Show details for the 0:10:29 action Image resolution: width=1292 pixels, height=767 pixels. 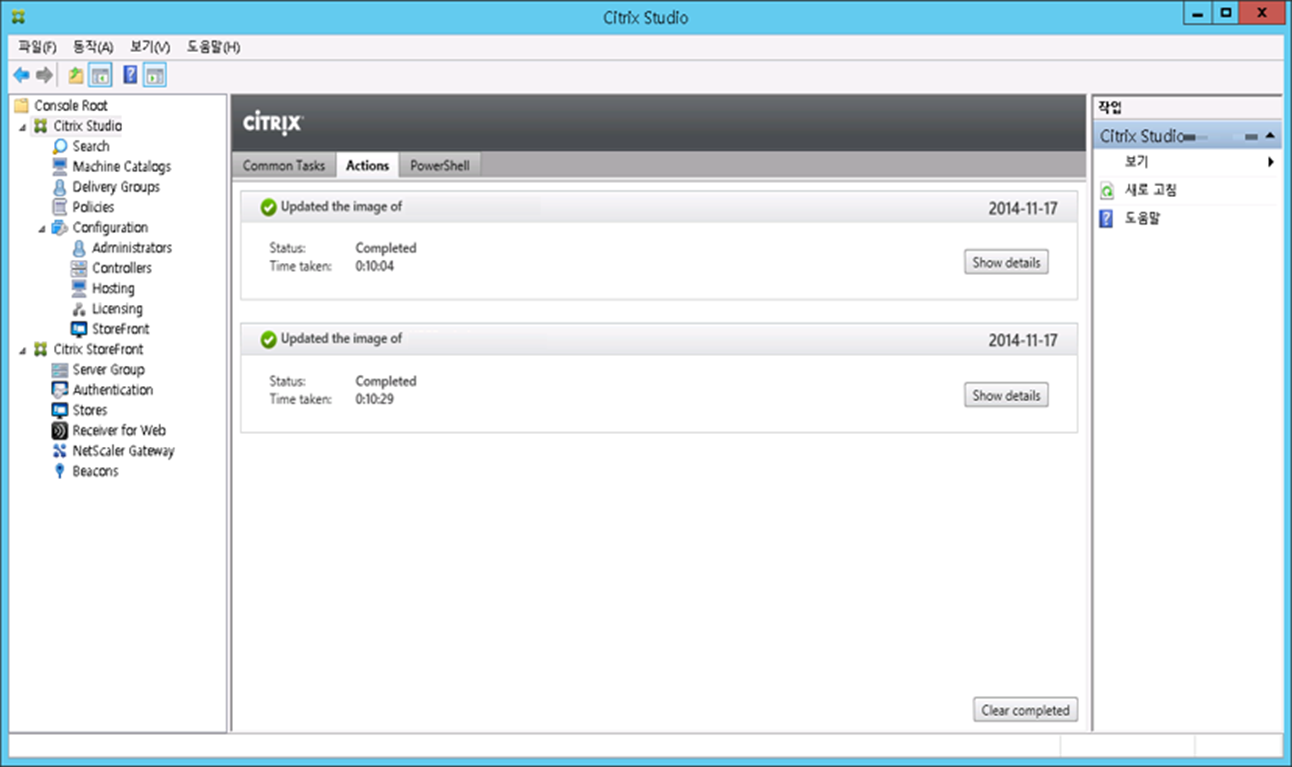[1006, 396]
